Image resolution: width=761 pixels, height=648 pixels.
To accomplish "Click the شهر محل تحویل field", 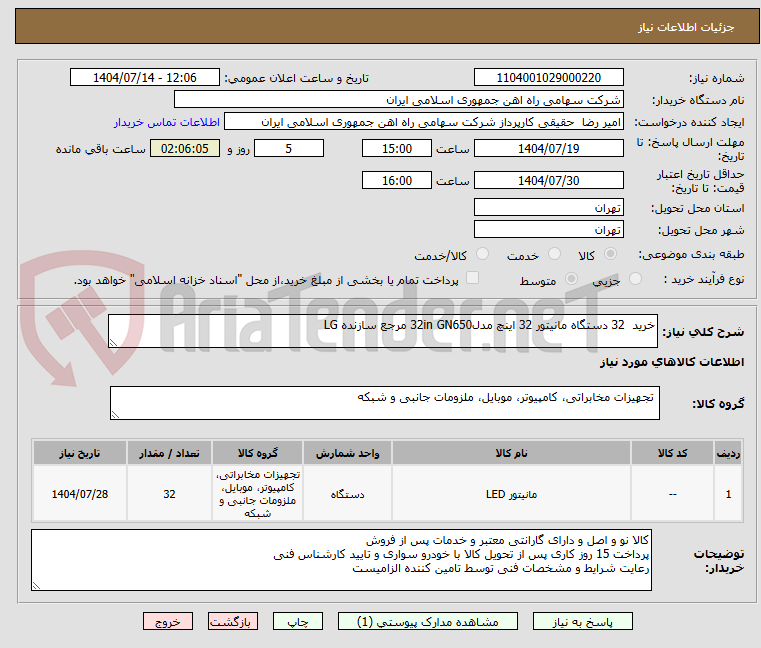I will [548, 230].
